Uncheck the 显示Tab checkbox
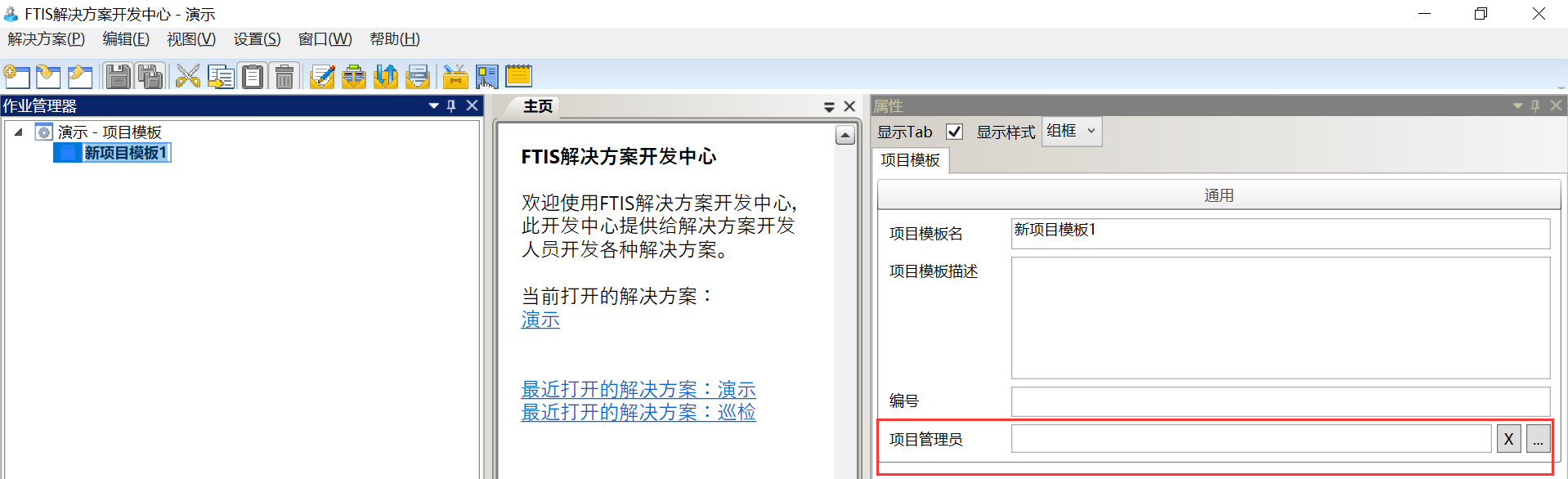 click(x=954, y=132)
